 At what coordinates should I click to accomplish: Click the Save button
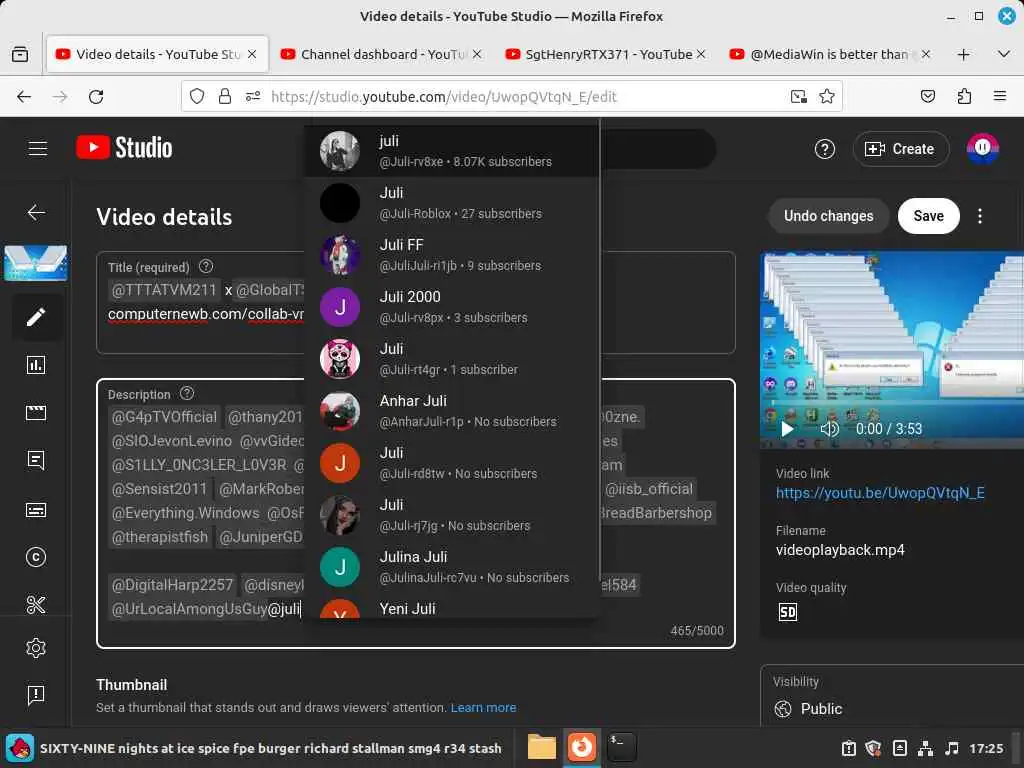(928, 216)
